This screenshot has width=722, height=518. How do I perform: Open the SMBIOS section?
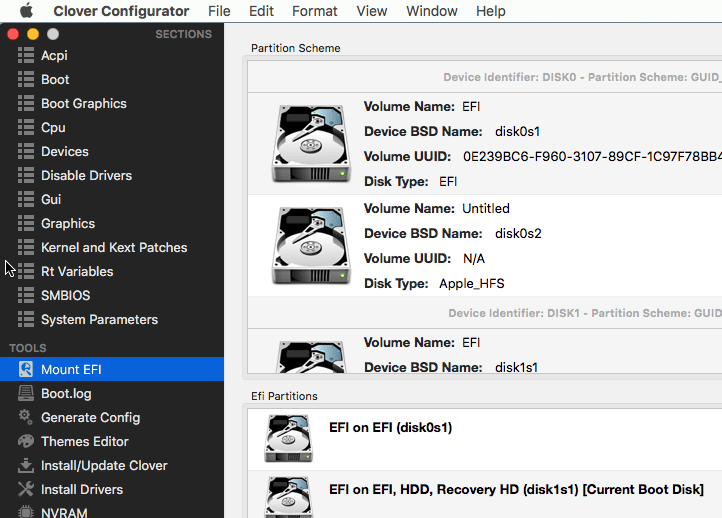pyautogui.click(x=112, y=295)
